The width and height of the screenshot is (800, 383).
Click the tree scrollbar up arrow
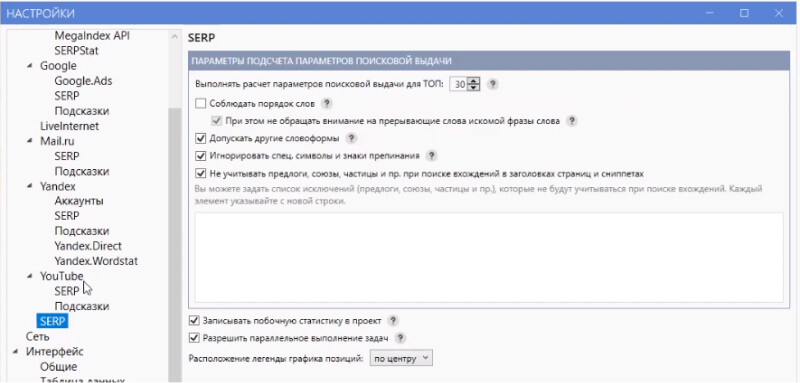click(175, 37)
